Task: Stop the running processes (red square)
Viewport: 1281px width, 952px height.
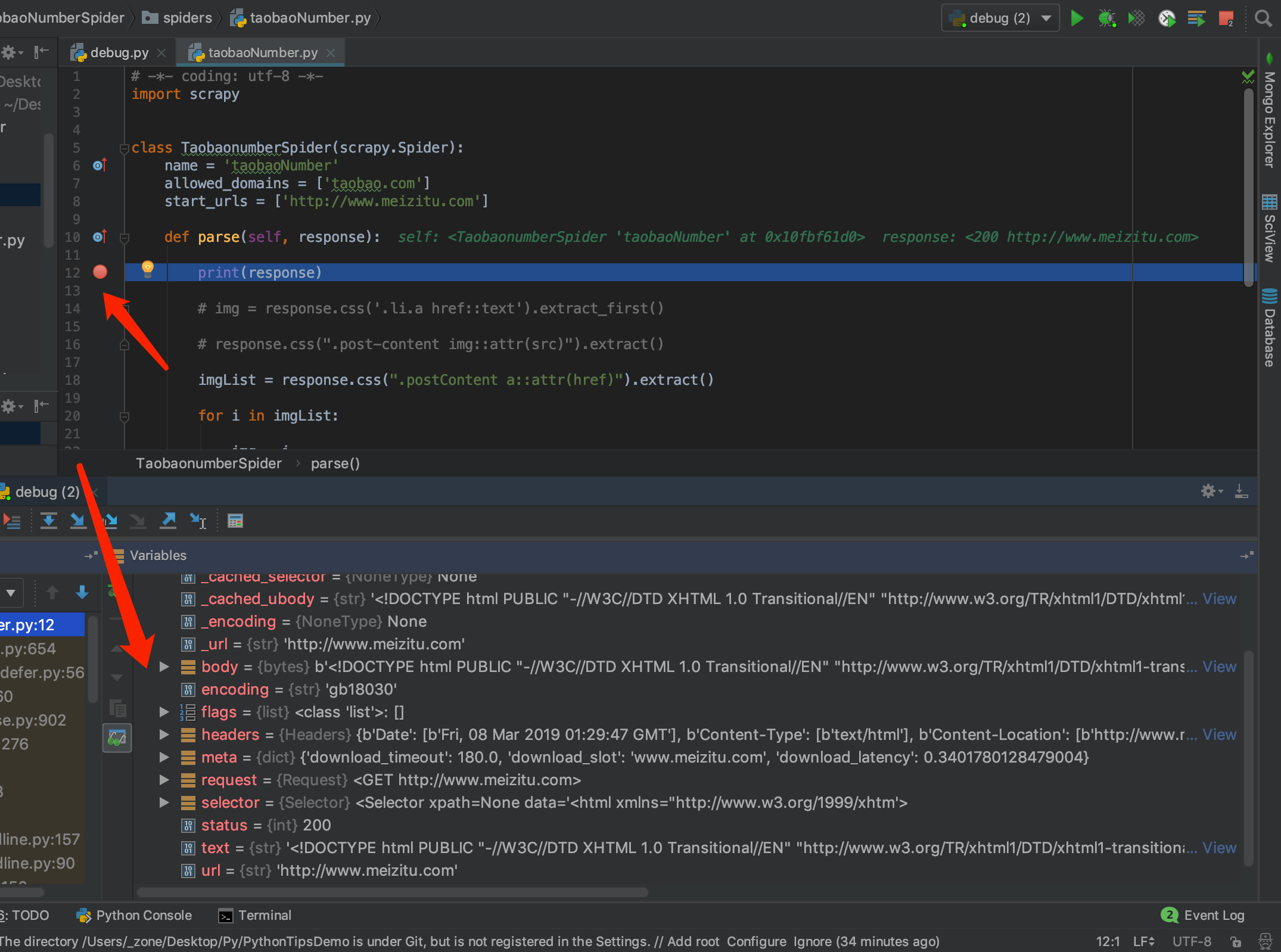Action: tap(1226, 18)
